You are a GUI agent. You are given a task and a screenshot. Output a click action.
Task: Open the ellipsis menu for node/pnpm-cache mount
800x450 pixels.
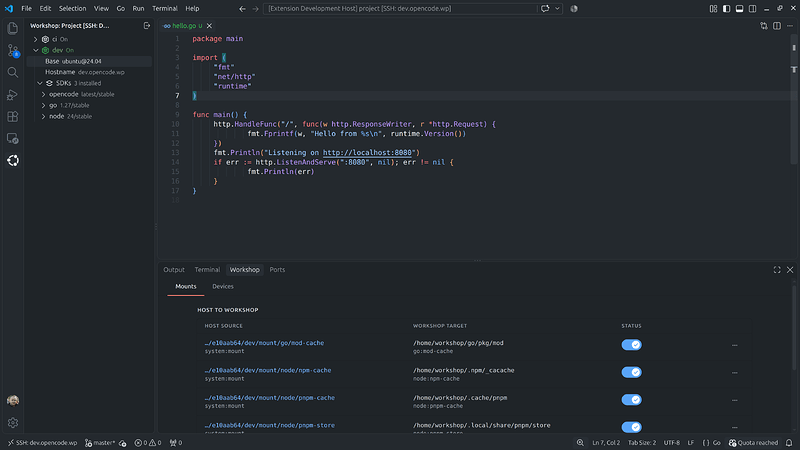coord(735,400)
